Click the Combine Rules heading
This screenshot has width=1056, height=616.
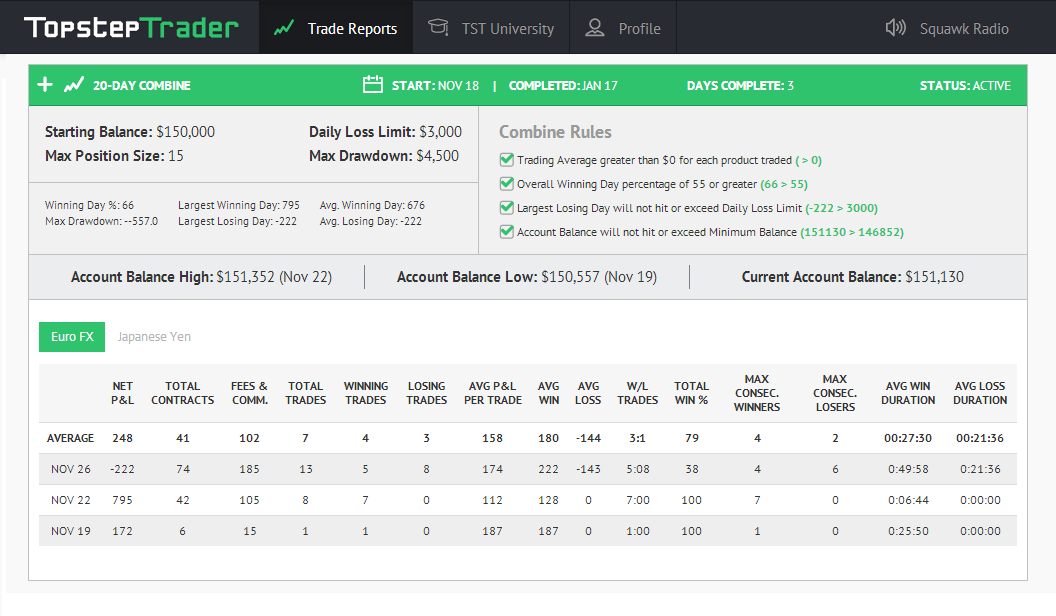click(x=555, y=132)
